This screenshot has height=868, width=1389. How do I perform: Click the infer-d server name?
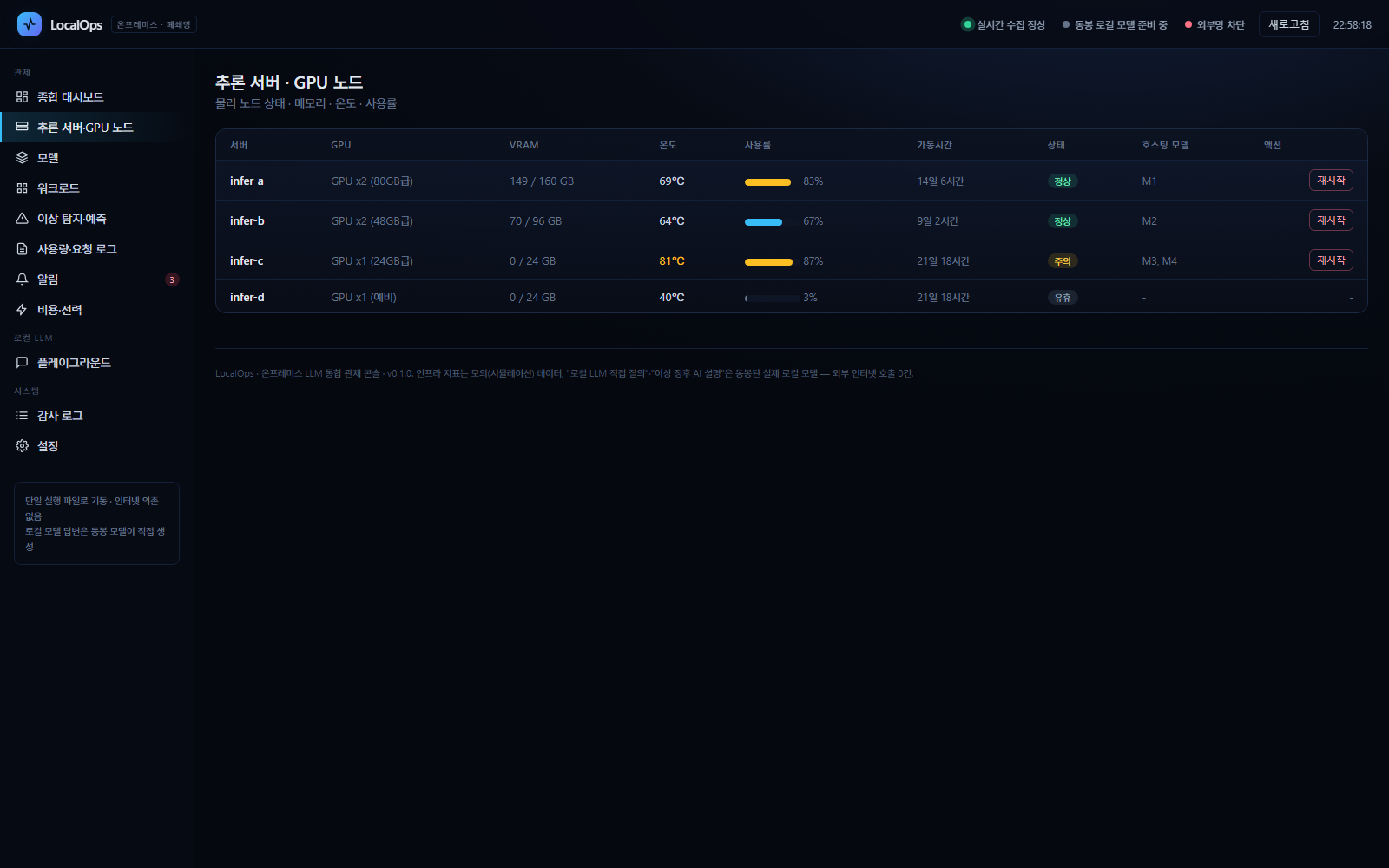(247, 297)
